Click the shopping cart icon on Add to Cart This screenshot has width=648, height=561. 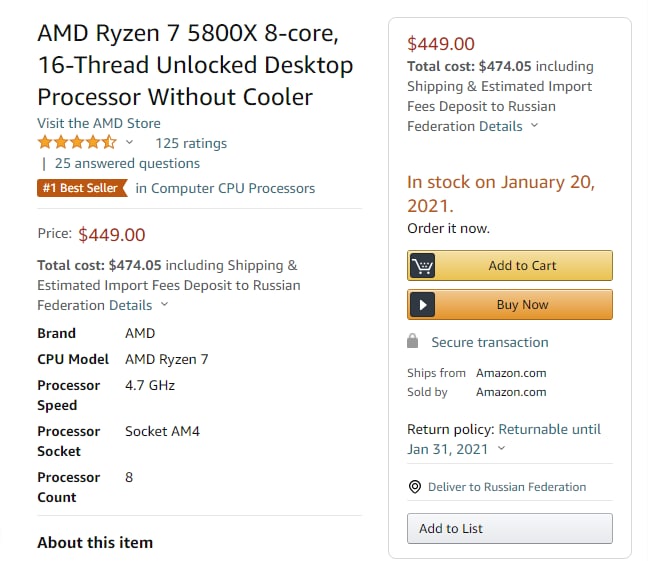[x=422, y=265]
